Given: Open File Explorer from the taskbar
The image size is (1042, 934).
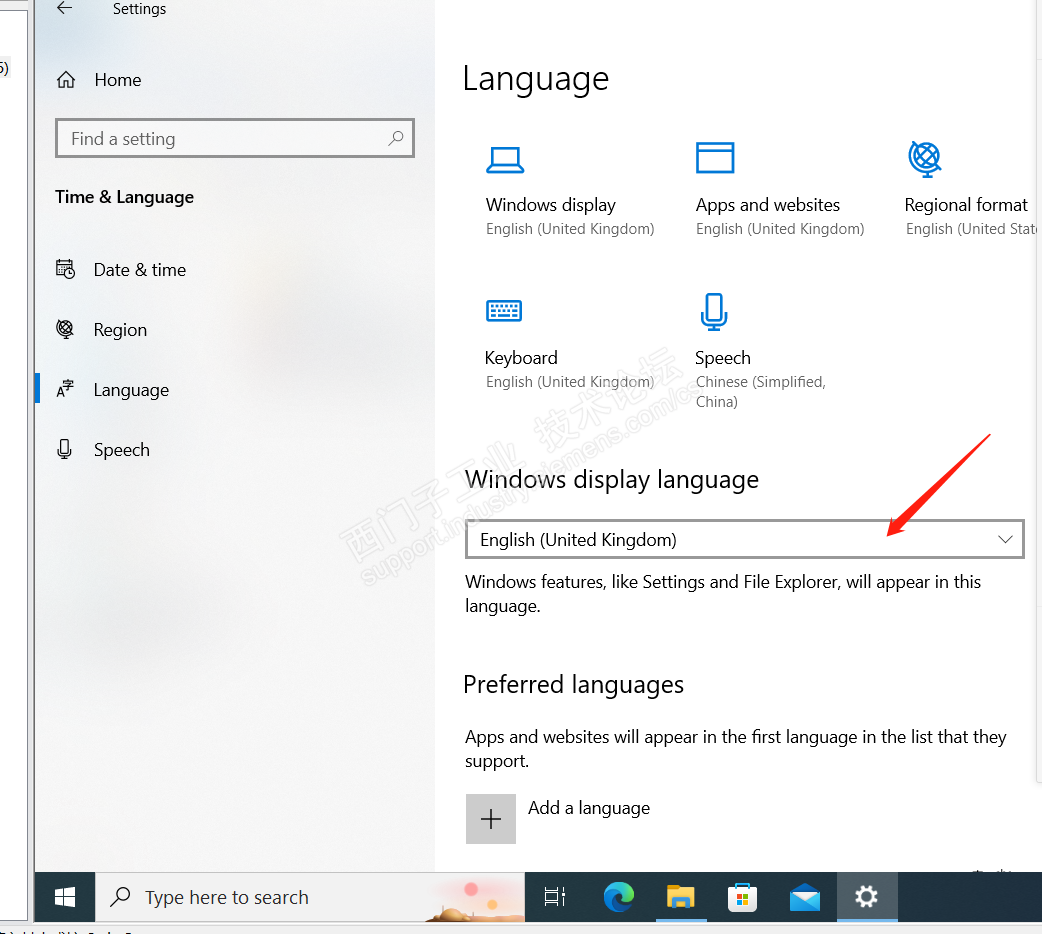Looking at the screenshot, I should coord(680,897).
